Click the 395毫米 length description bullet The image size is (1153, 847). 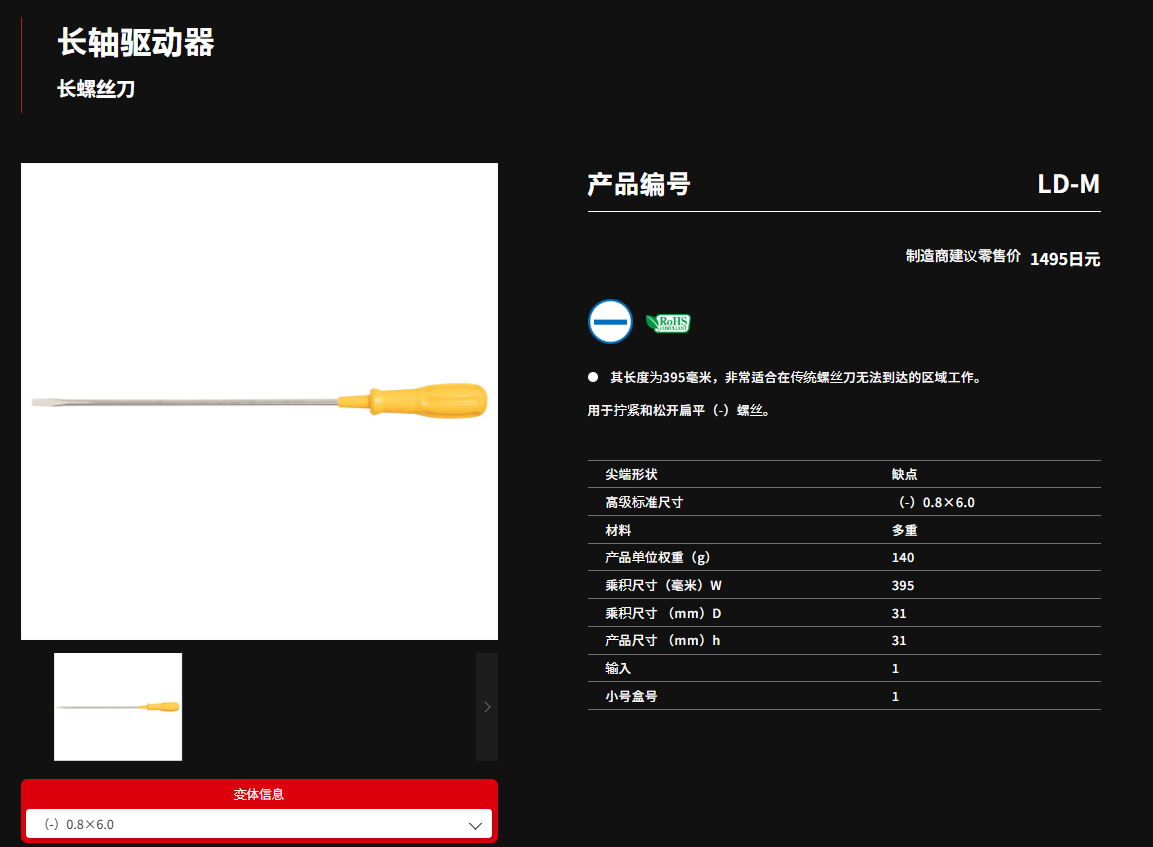pos(795,377)
